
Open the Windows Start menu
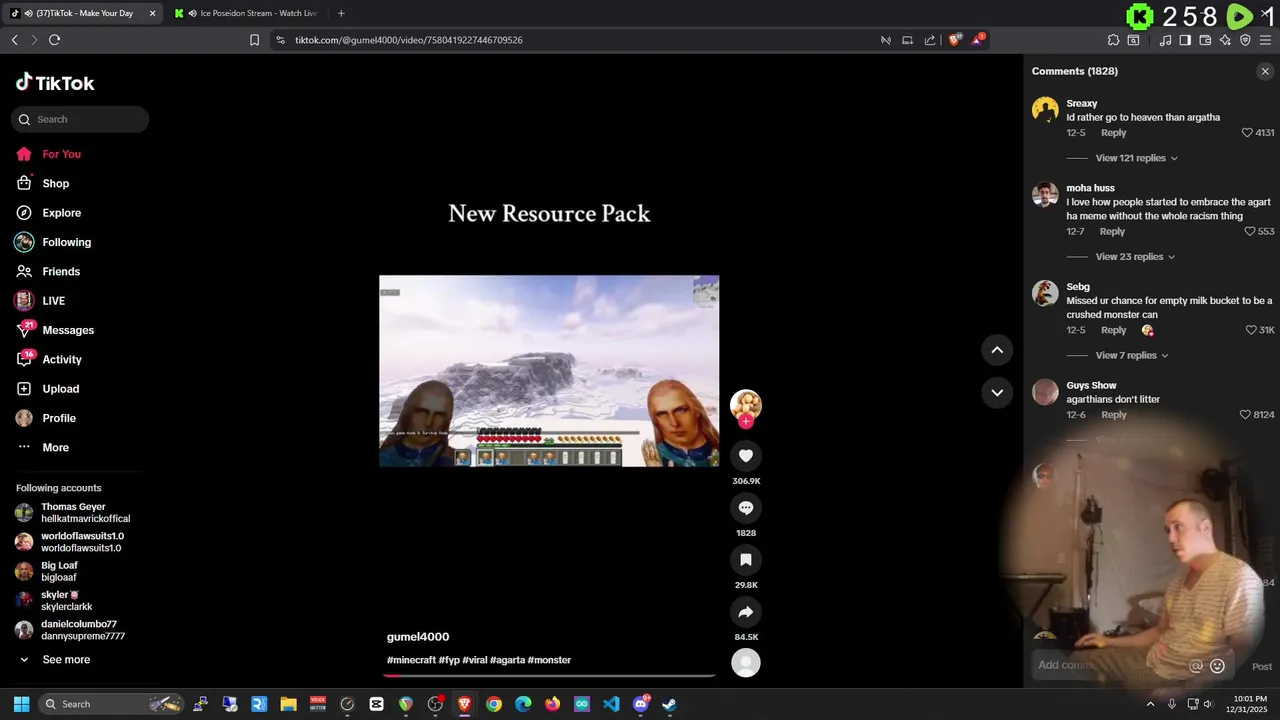(21, 704)
